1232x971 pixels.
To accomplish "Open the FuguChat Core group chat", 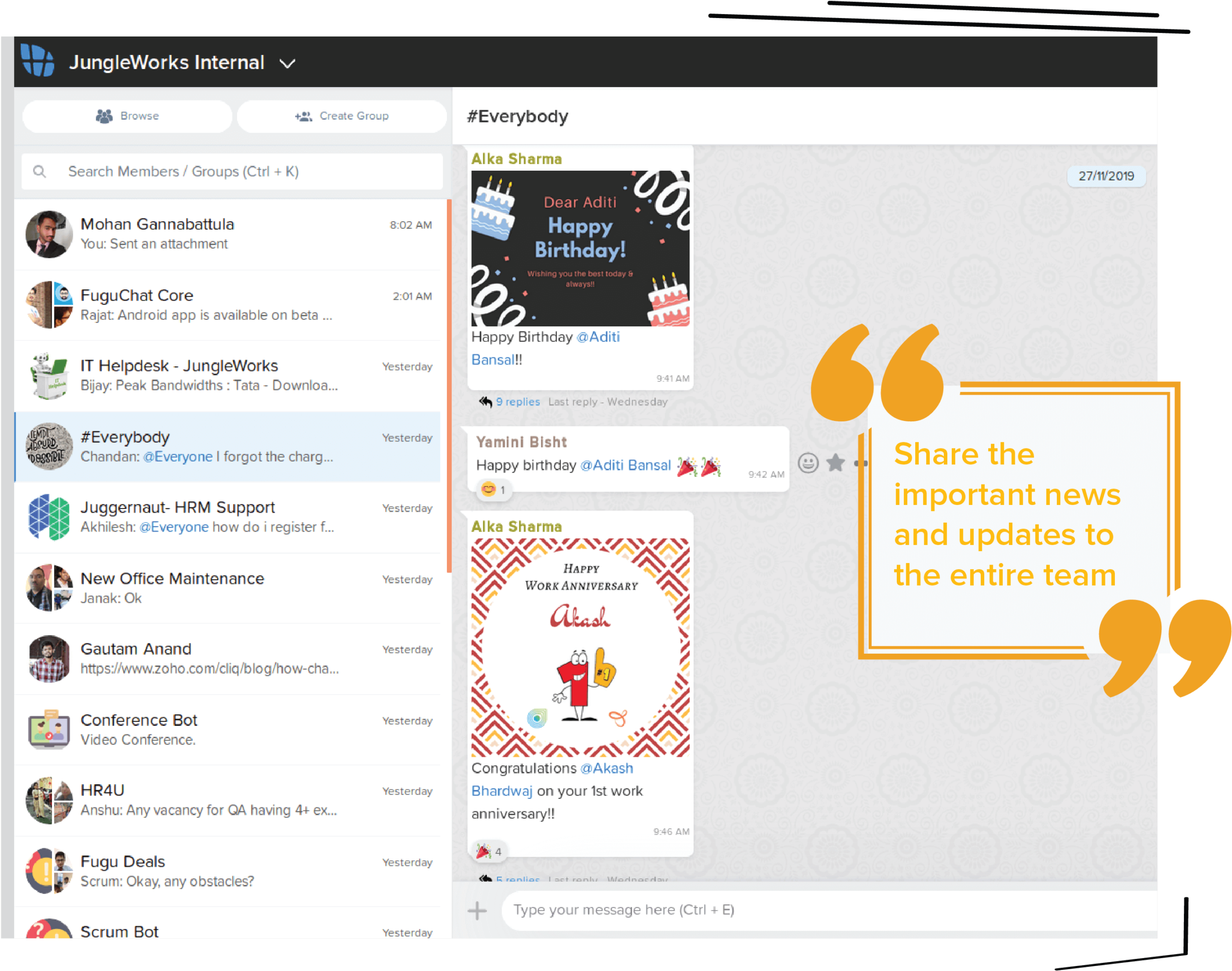I will click(x=227, y=305).
